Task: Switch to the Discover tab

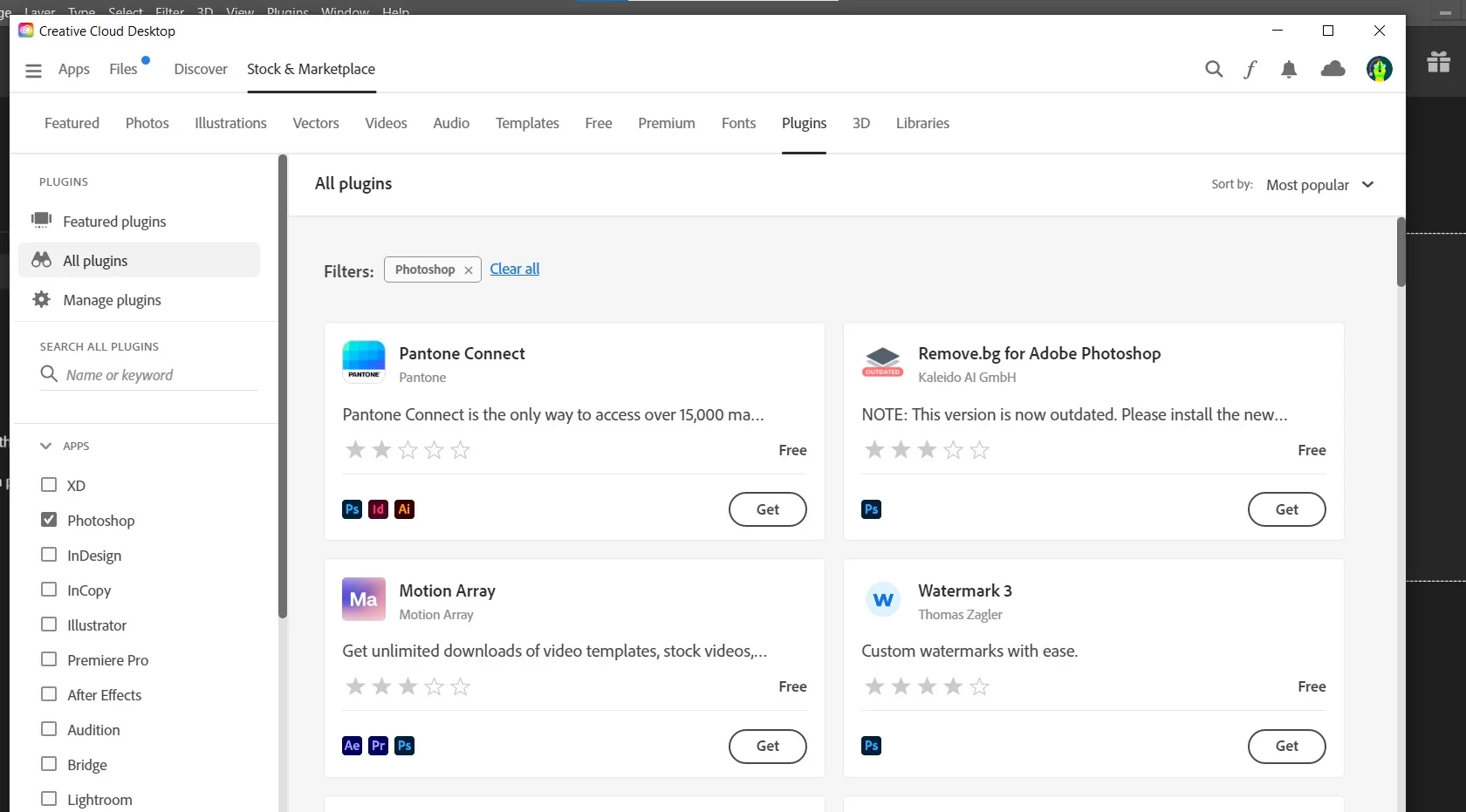Action: [x=201, y=69]
